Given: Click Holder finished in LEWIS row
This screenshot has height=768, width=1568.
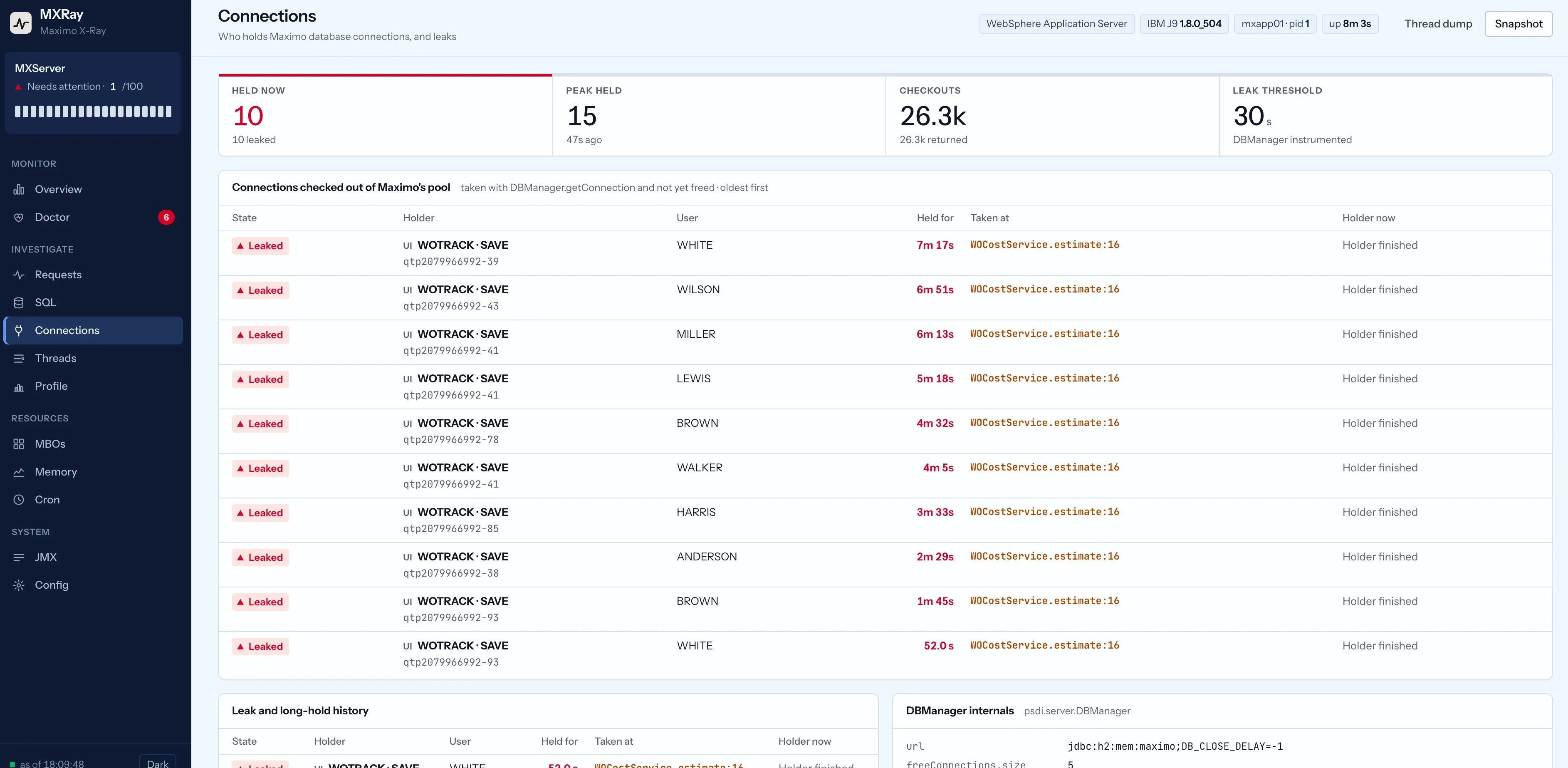Looking at the screenshot, I should click(1379, 379).
